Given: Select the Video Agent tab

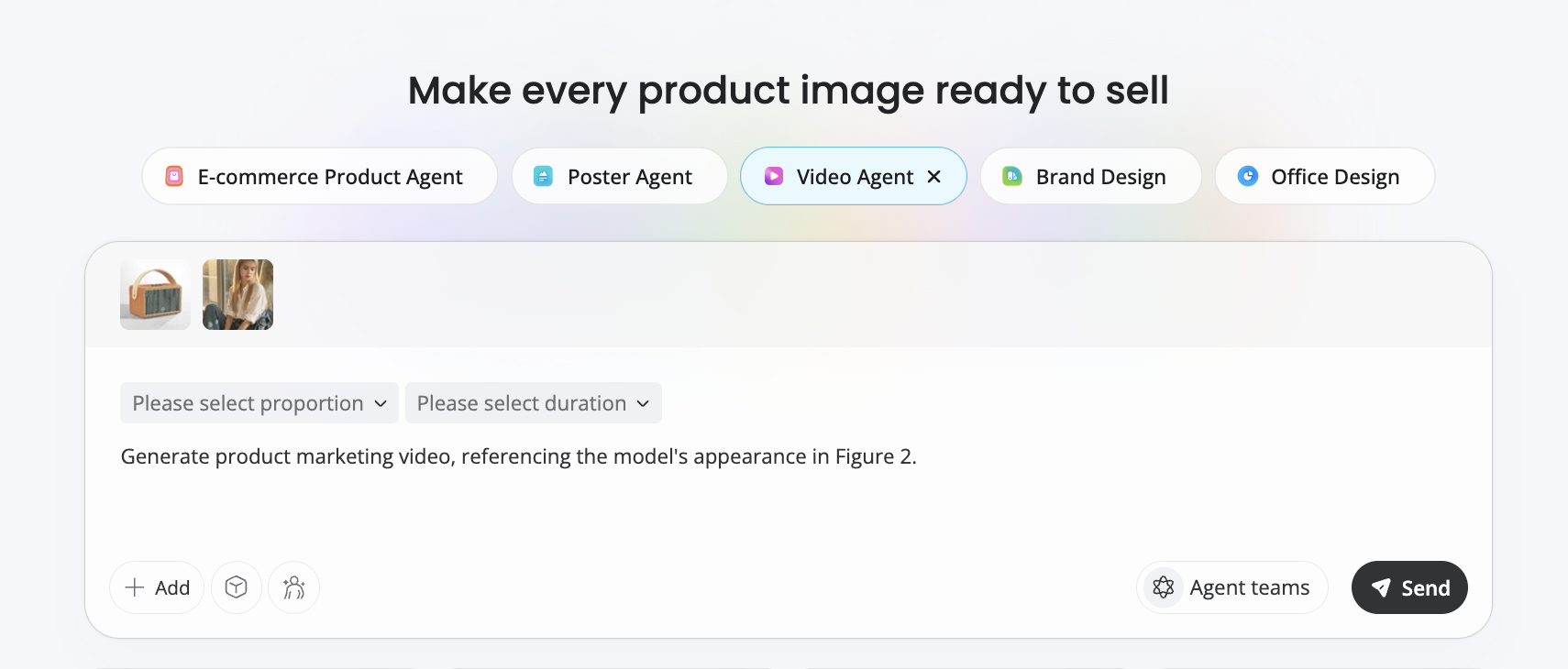Looking at the screenshot, I should pyautogui.click(x=854, y=176).
